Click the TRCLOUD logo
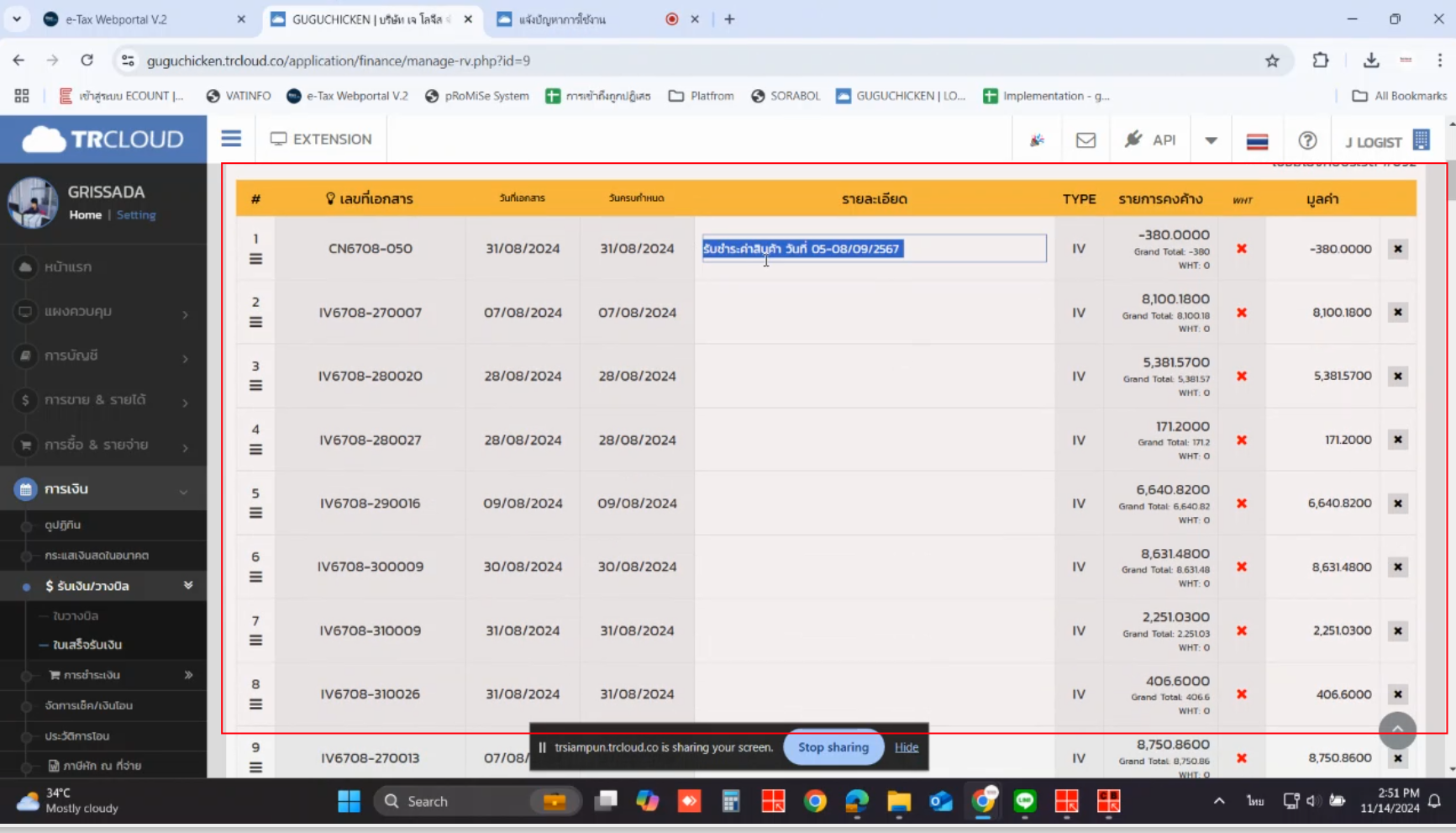This screenshot has width=1456, height=833. [103, 139]
